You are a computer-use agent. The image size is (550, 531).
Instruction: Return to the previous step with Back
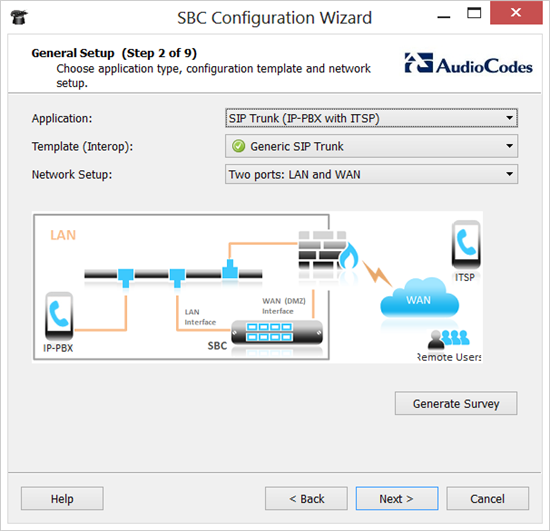306,498
